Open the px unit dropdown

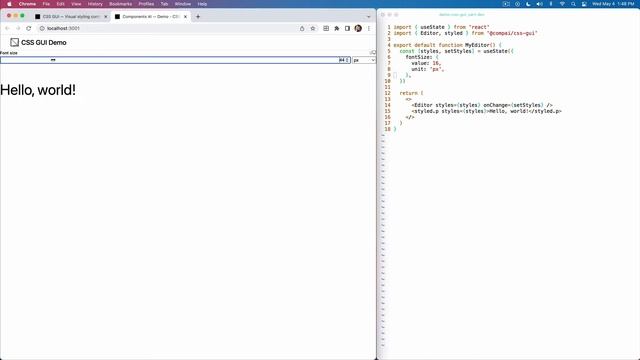pos(364,60)
